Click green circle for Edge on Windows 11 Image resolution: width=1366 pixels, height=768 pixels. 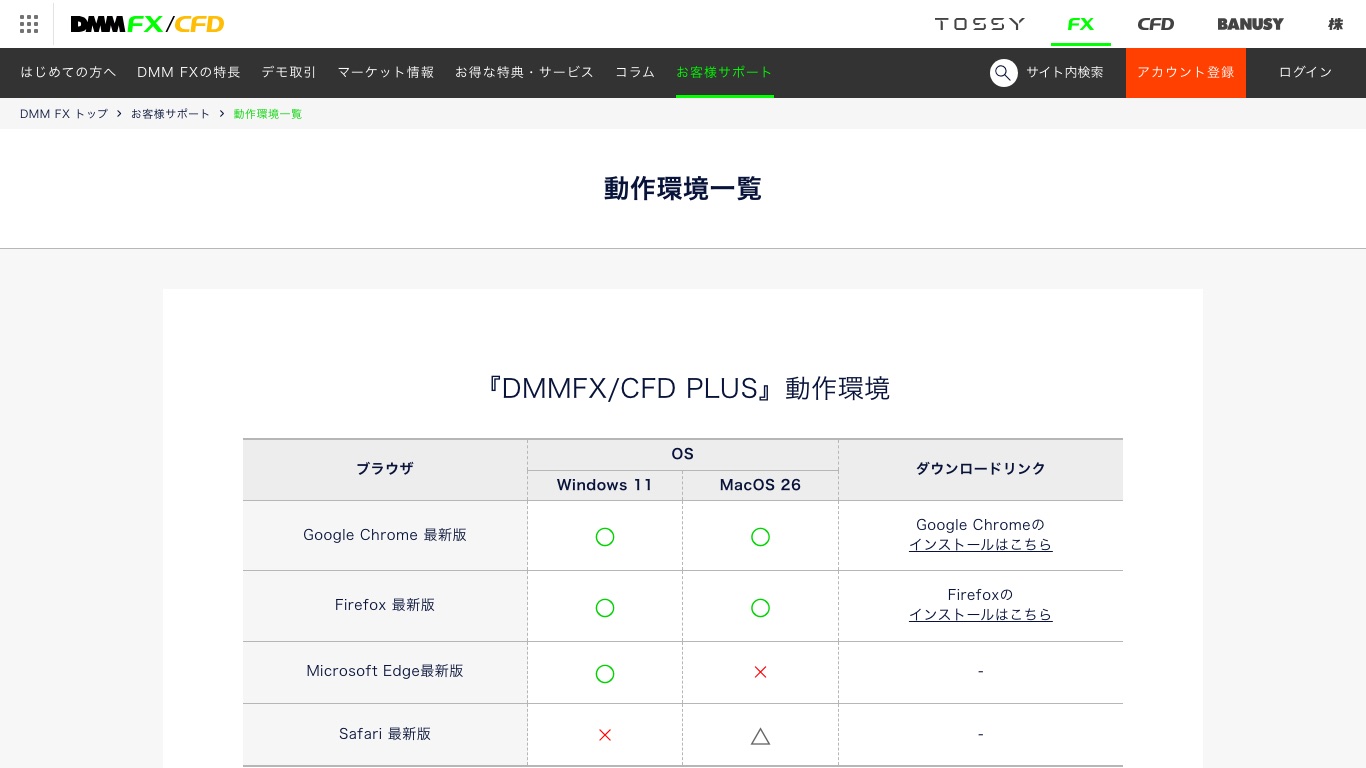605,674
